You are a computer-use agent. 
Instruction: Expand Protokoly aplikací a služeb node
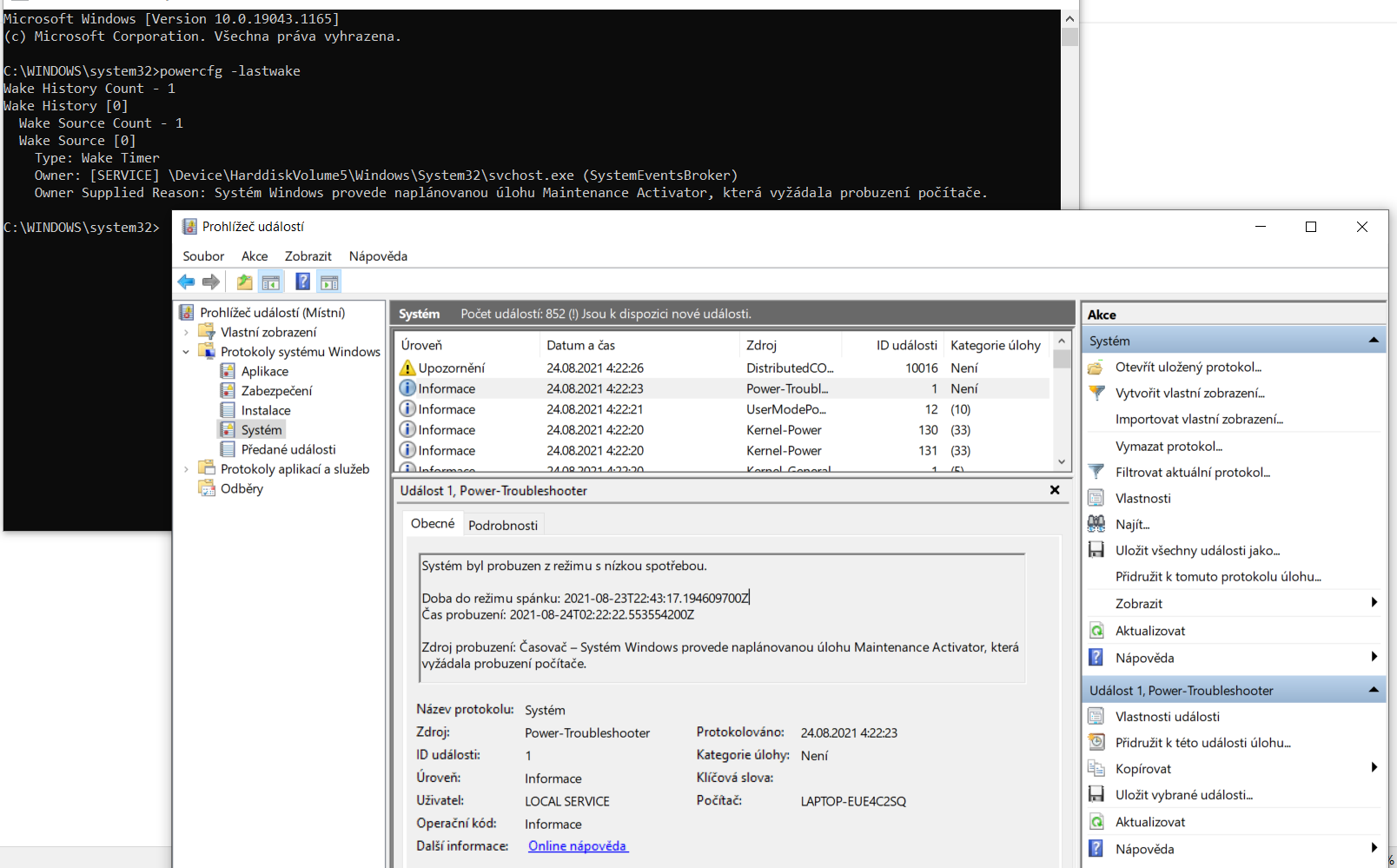pos(186,469)
